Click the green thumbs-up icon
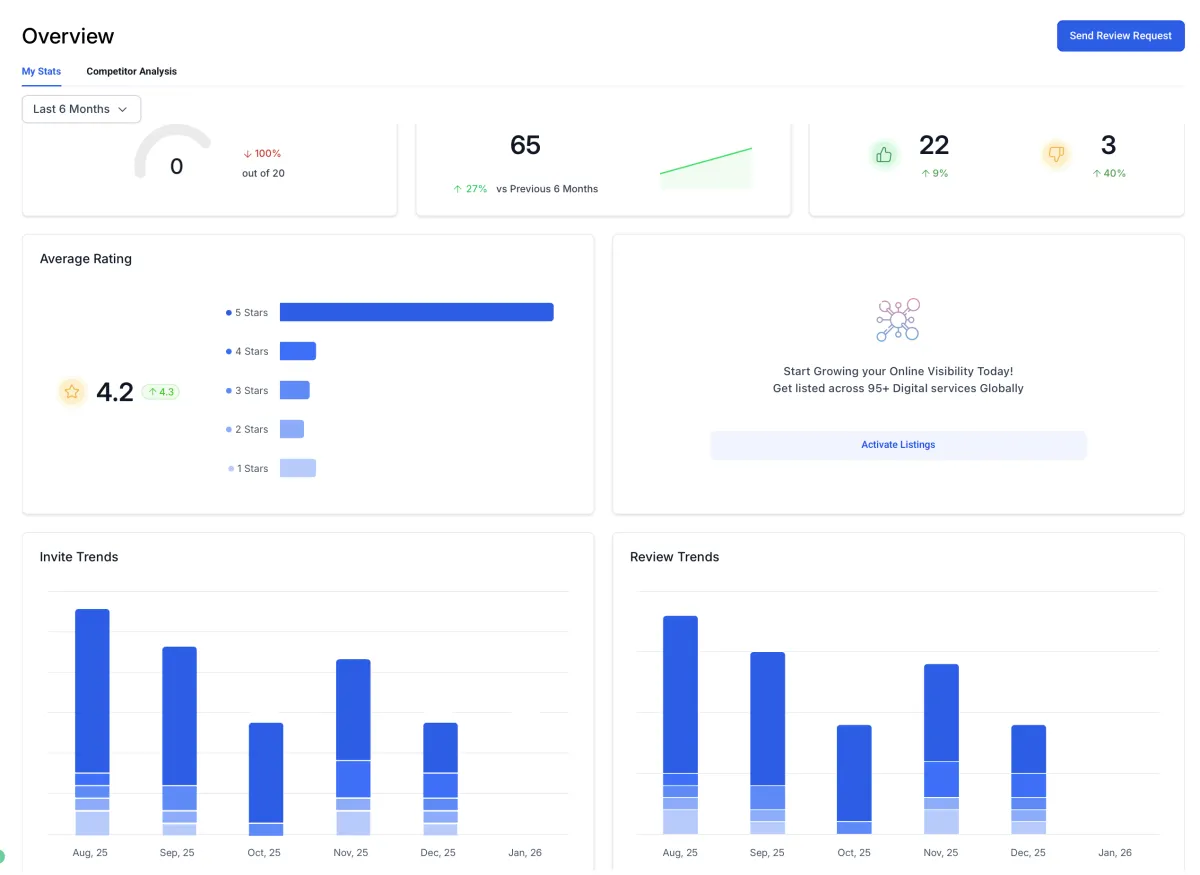Image resolution: width=1200 pixels, height=875 pixels. pyautogui.click(x=884, y=155)
